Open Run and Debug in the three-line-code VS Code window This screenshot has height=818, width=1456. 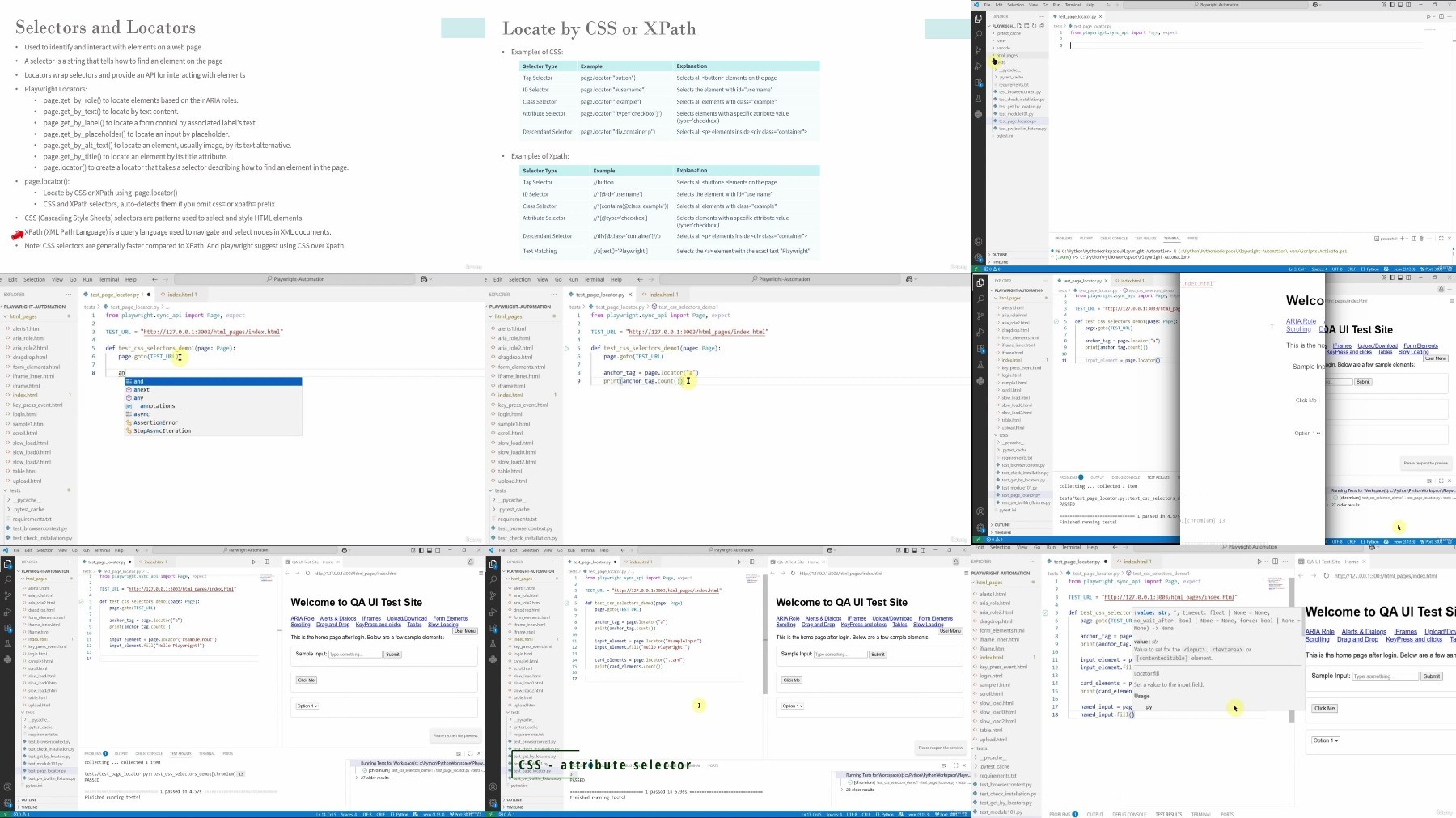(x=978, y=66)
